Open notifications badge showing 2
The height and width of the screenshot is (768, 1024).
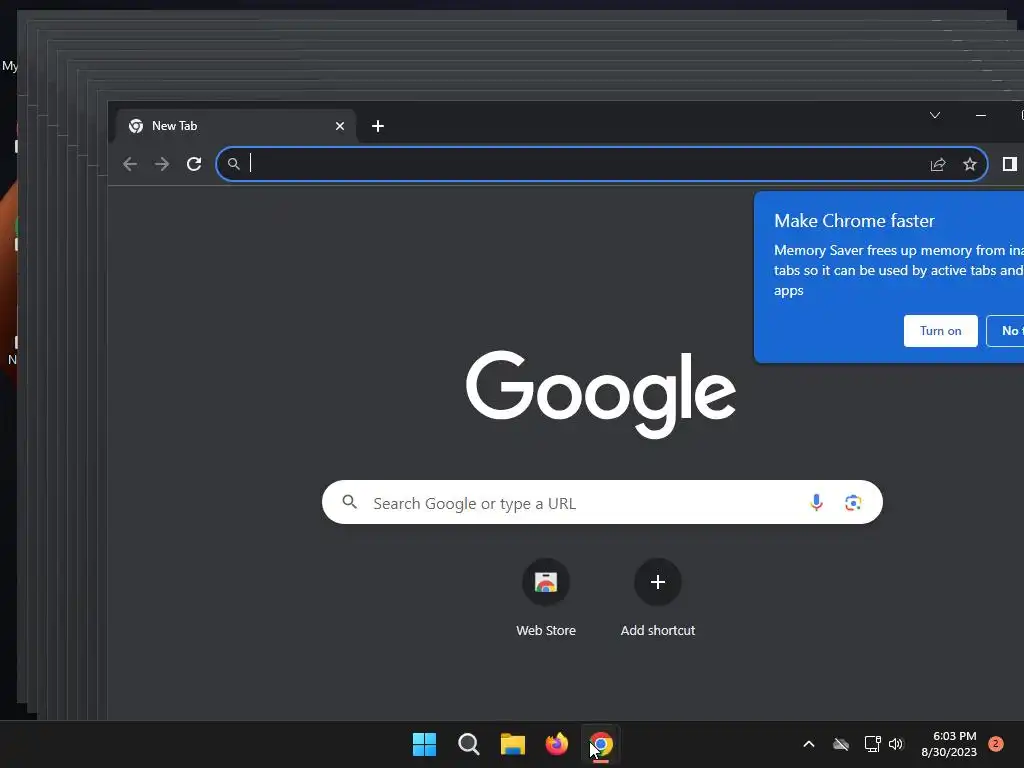(996, 744)
